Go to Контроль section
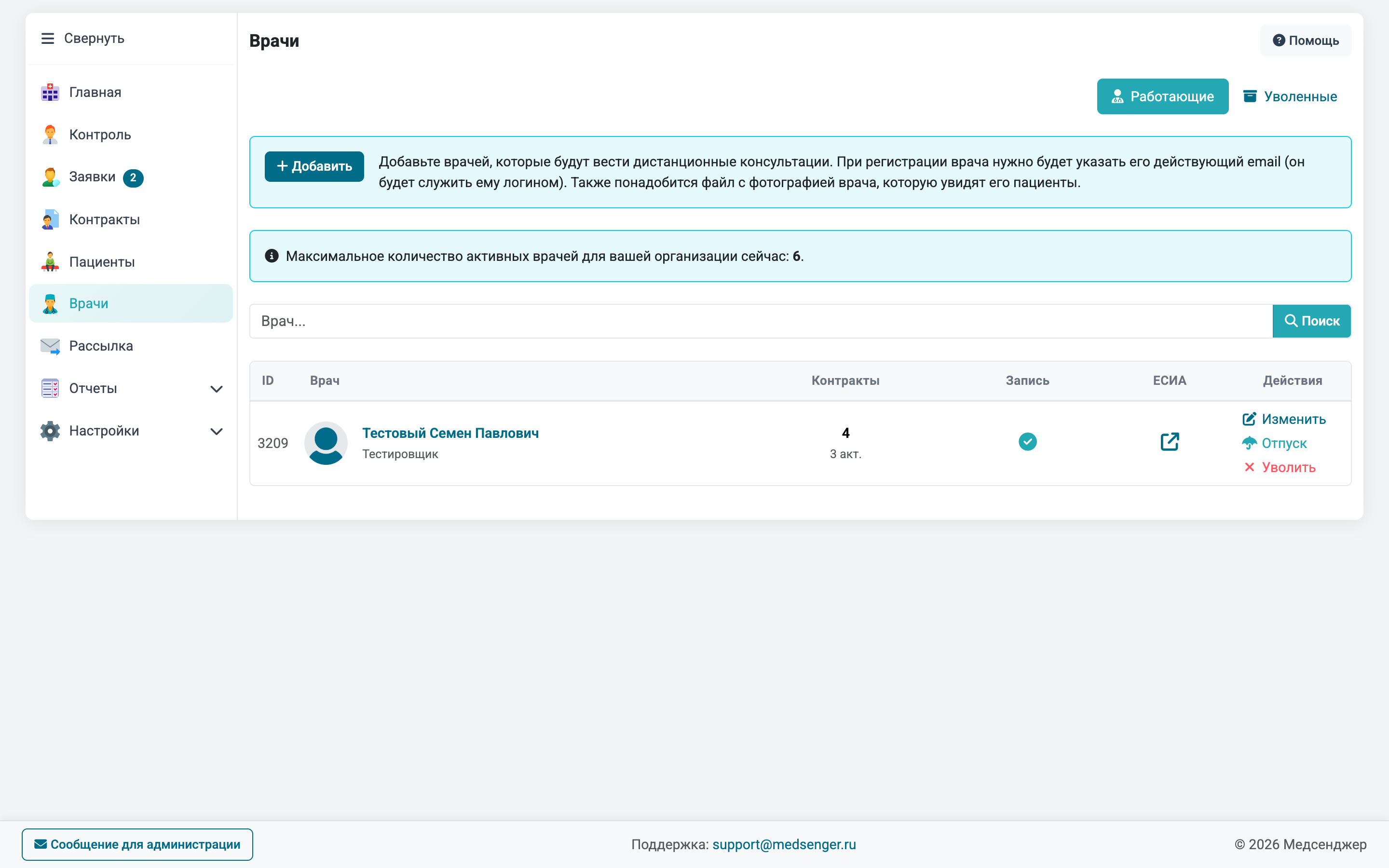This screenshot has width=1389, height=868. pos(131,135)
